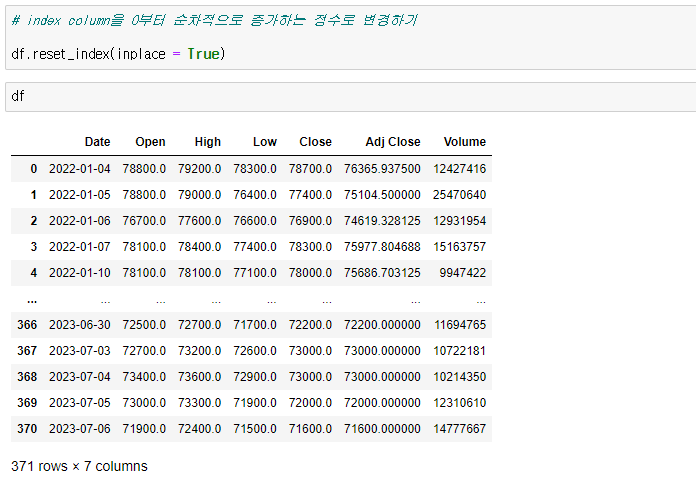Click High value 73600.0

point(200,377)
